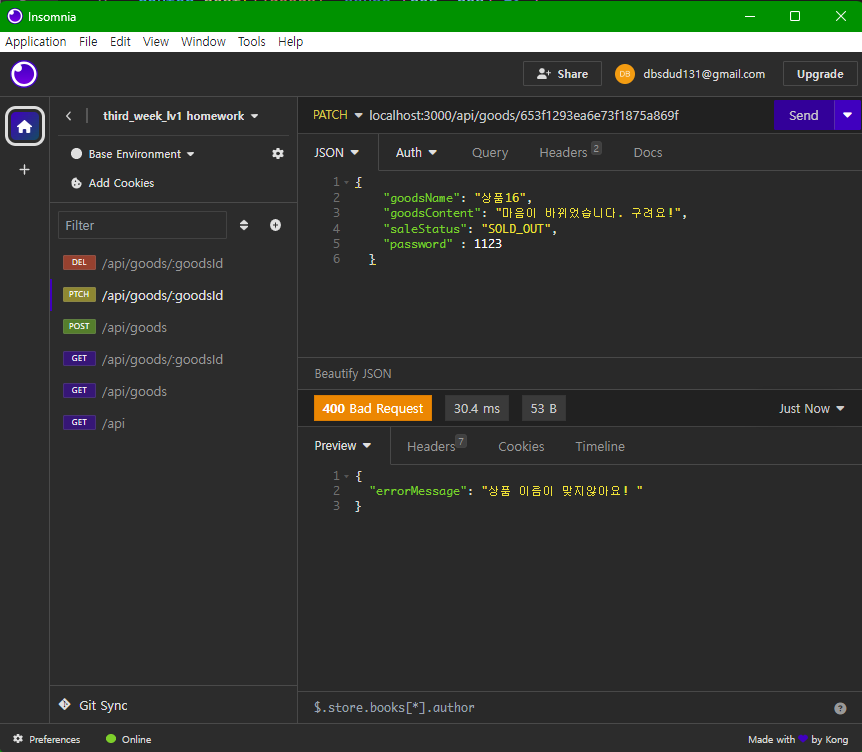Screen dimensions: 862x752
Task: Open environment settings gear icon
Action: click(278, 154)
